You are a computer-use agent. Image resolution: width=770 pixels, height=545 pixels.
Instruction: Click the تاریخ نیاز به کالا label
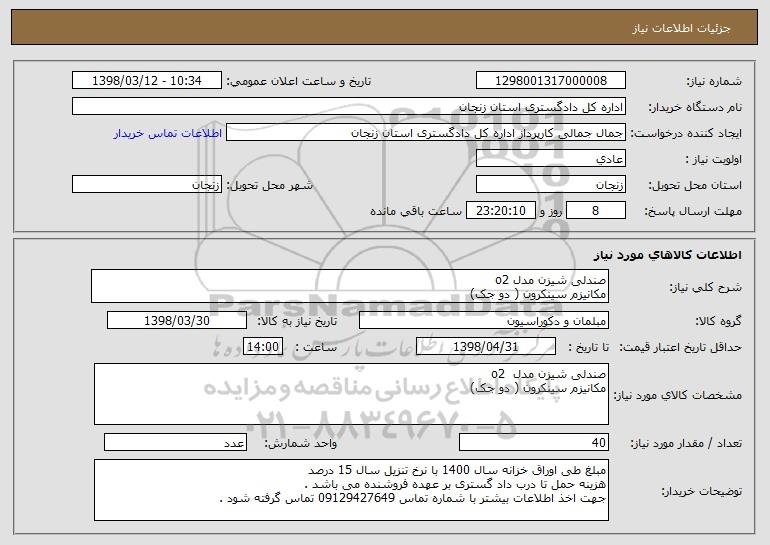click(x=297, y=322)
